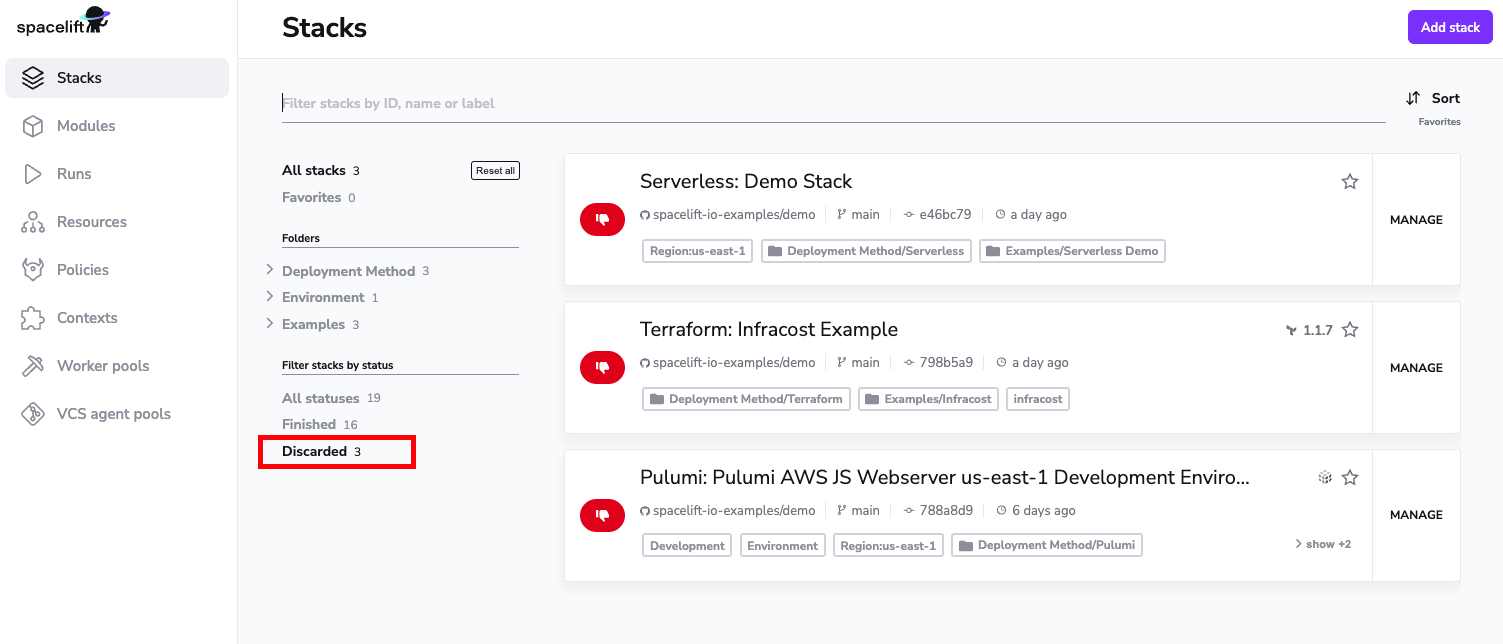Screen dimensions: 1503x644
Task: Click the Spacelift logo
Action: tap(63, 21)
